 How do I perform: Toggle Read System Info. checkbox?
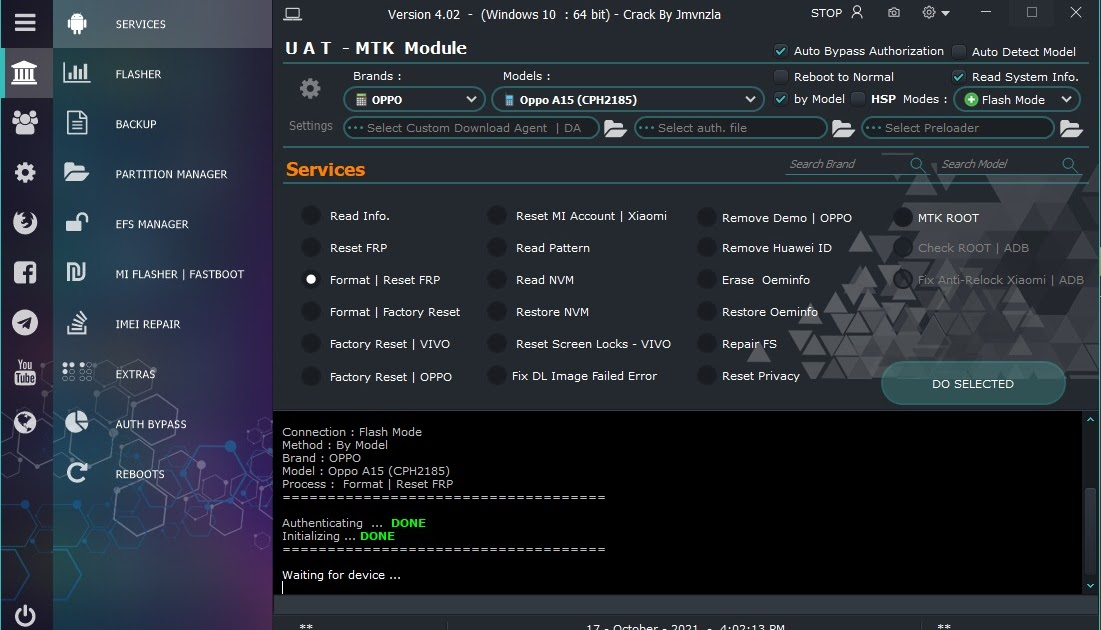(x=958, y=76)
